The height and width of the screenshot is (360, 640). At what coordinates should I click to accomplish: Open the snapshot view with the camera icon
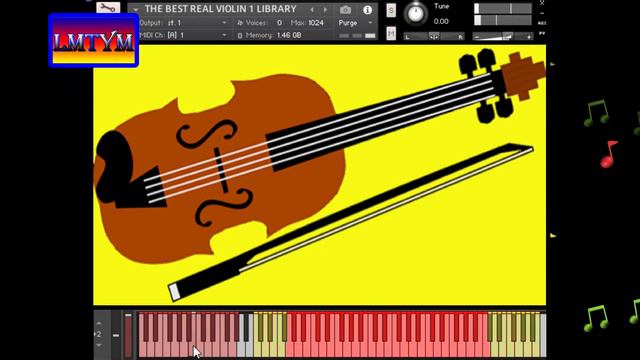tap(345, 9)
